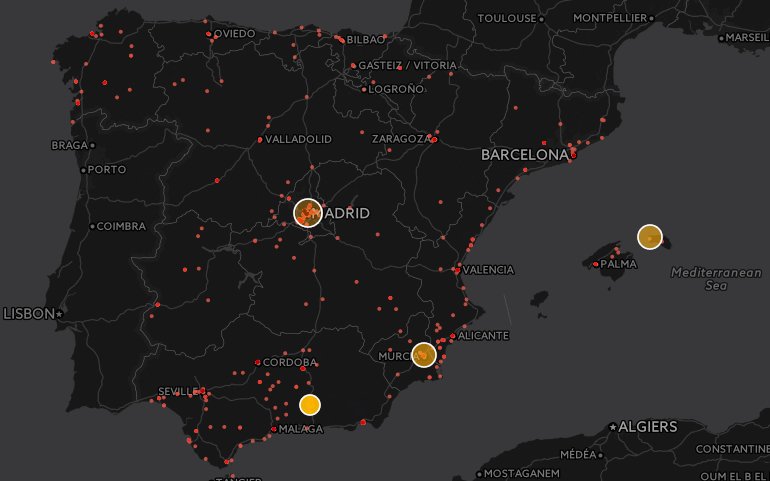
Task: Select the Lisbon capital label
Action: [x=29, y=314]
